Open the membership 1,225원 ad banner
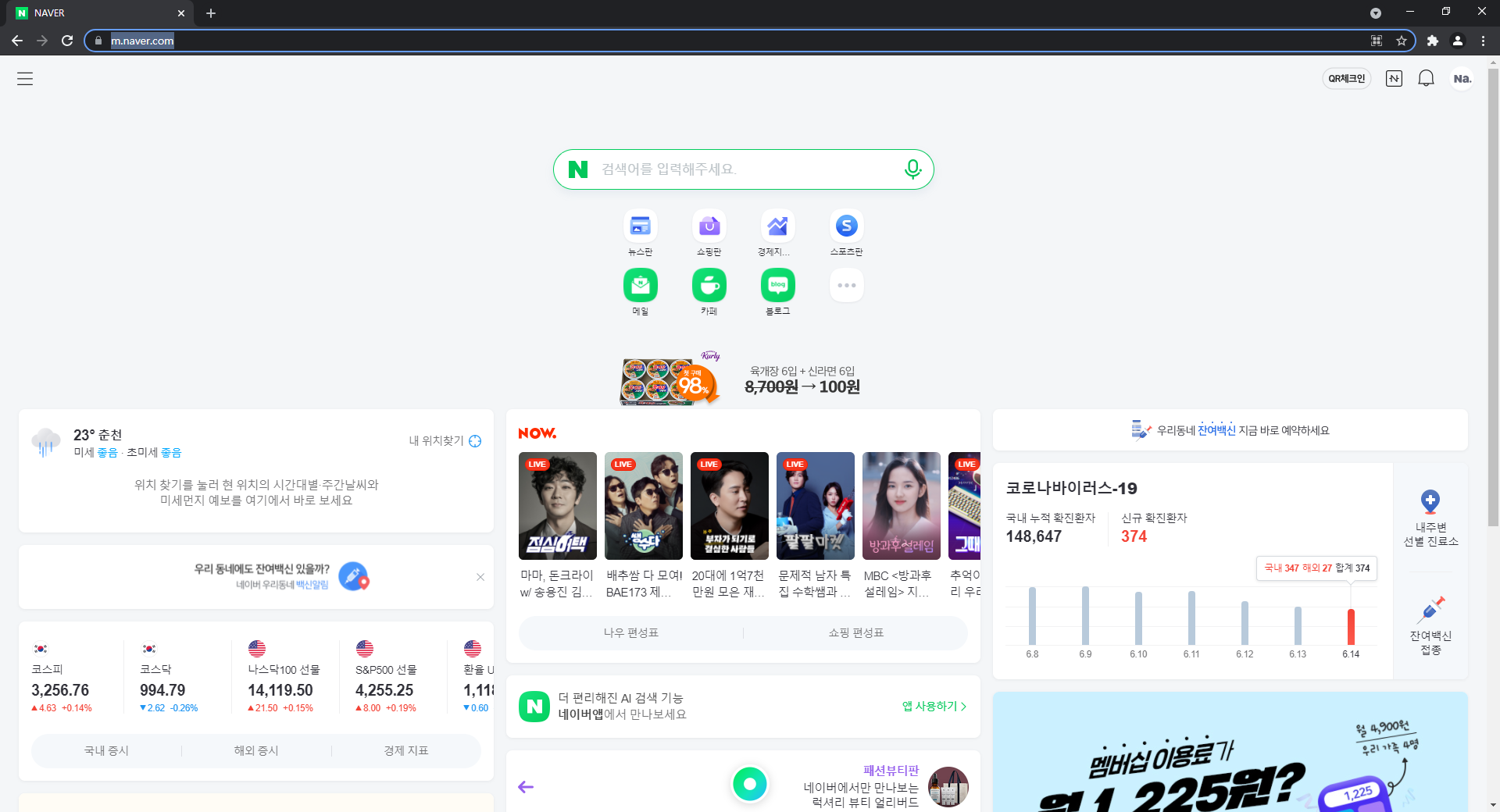The height and width of the screenshot is (812, 1500). pyautogui.click(x=1230, y=752)
